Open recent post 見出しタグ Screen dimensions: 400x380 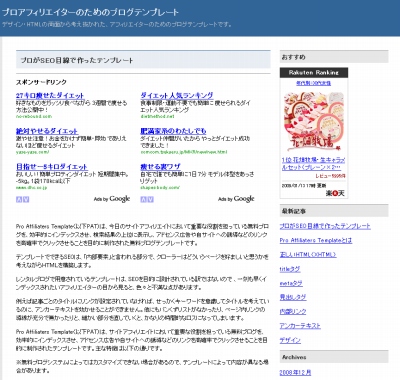point(293,297)
